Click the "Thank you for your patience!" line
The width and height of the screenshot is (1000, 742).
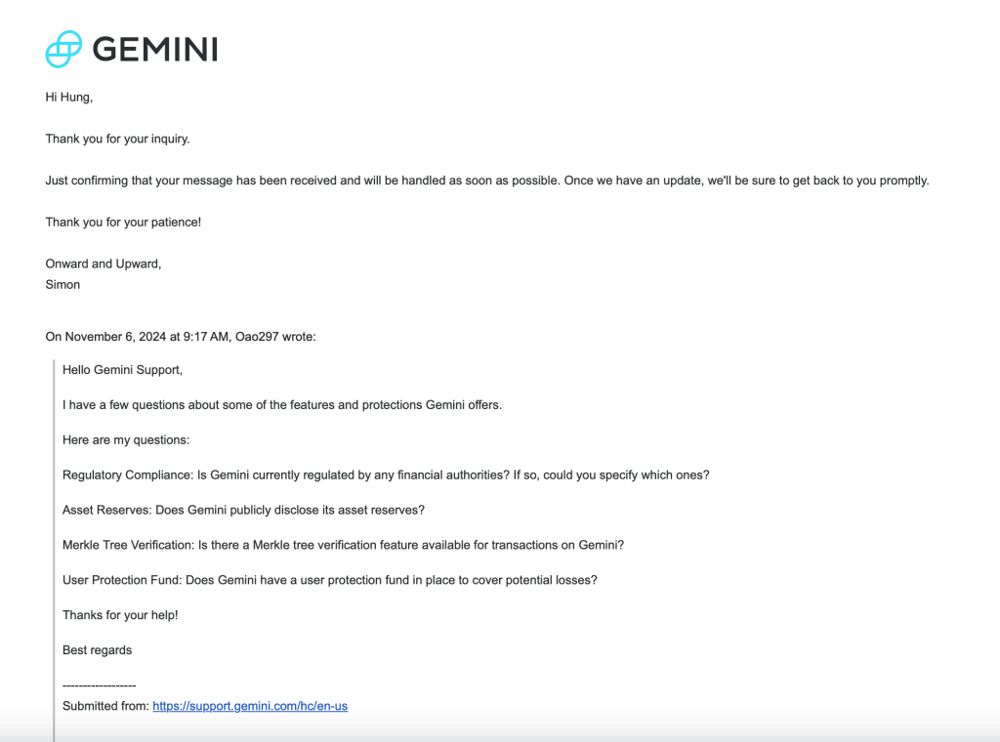click(123, 222)
